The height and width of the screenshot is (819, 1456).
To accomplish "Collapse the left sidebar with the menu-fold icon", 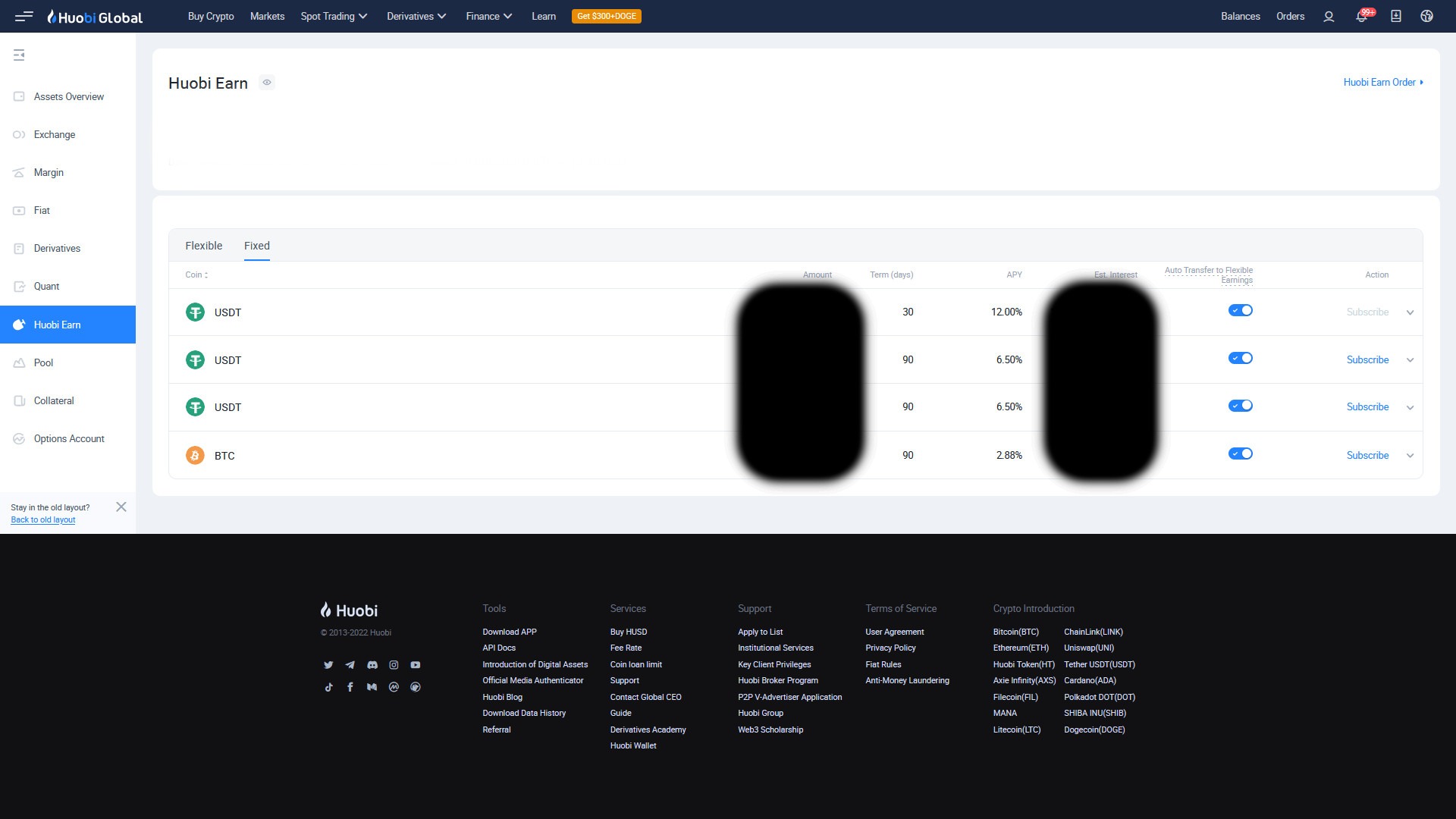I will 19,55.
